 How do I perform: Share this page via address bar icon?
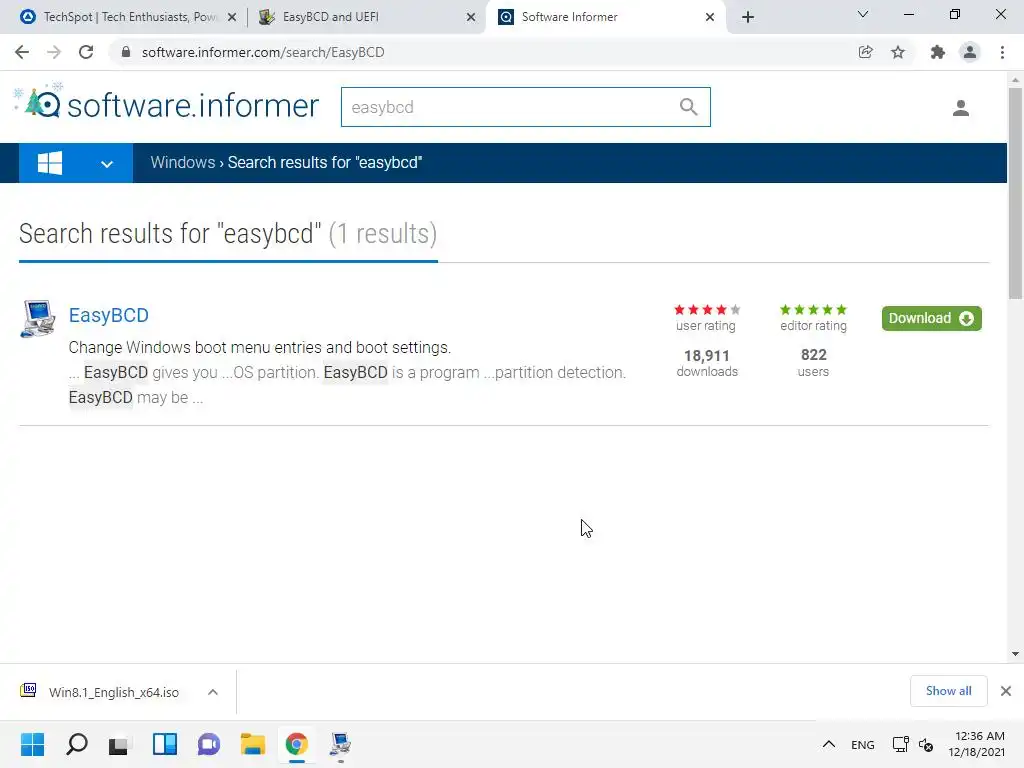click(x=865, y=52)
